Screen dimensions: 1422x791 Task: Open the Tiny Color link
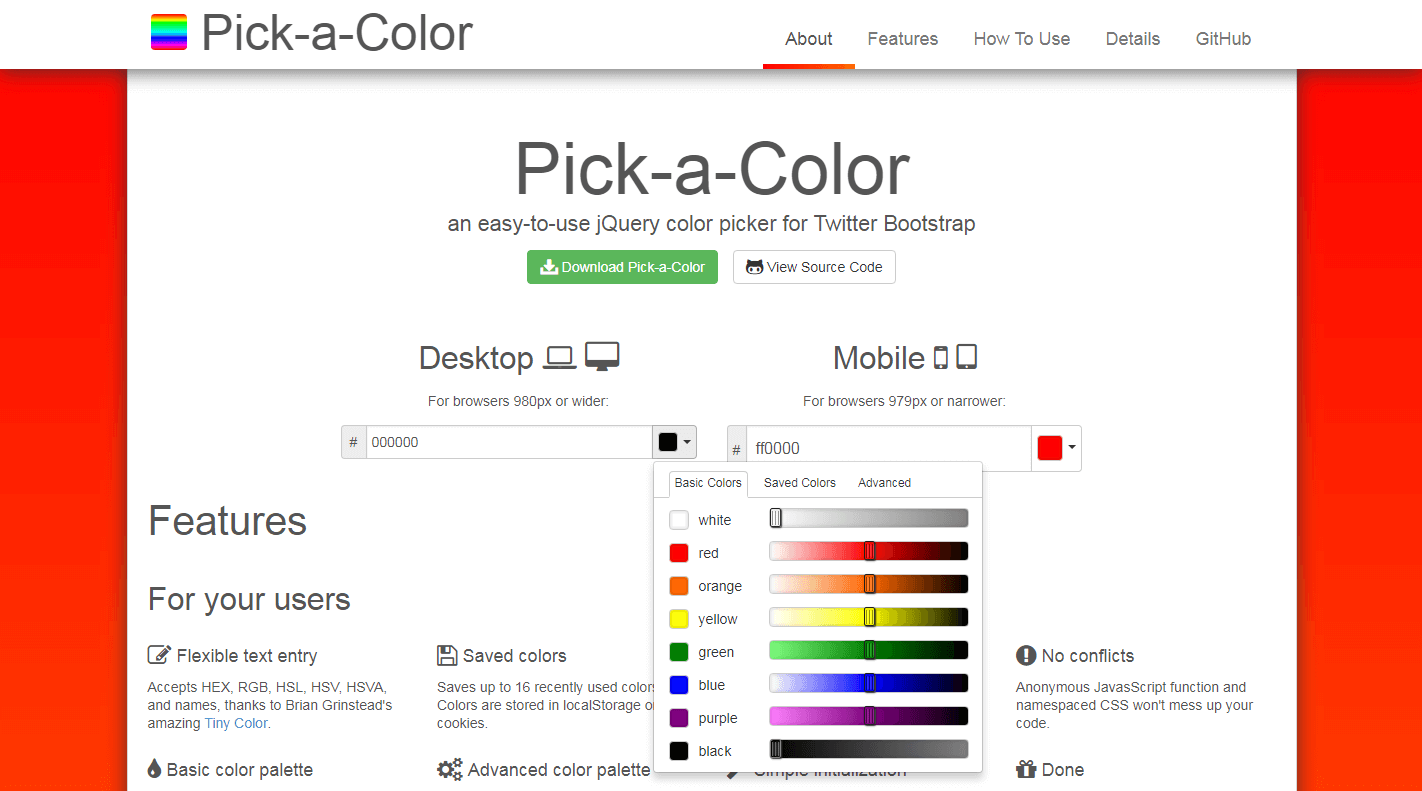click(236, 723)
